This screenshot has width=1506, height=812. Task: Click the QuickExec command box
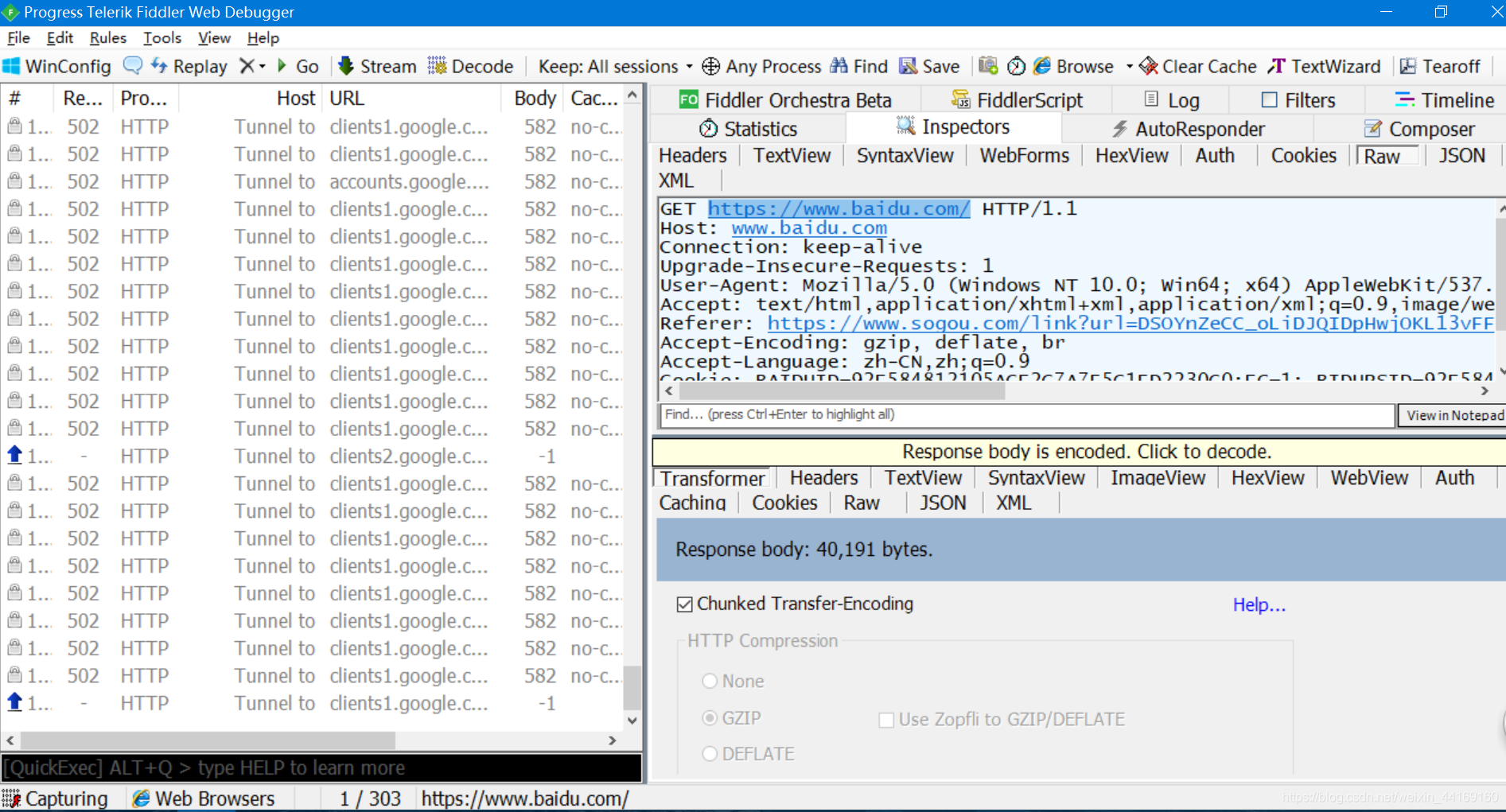(x=321, y=768)
